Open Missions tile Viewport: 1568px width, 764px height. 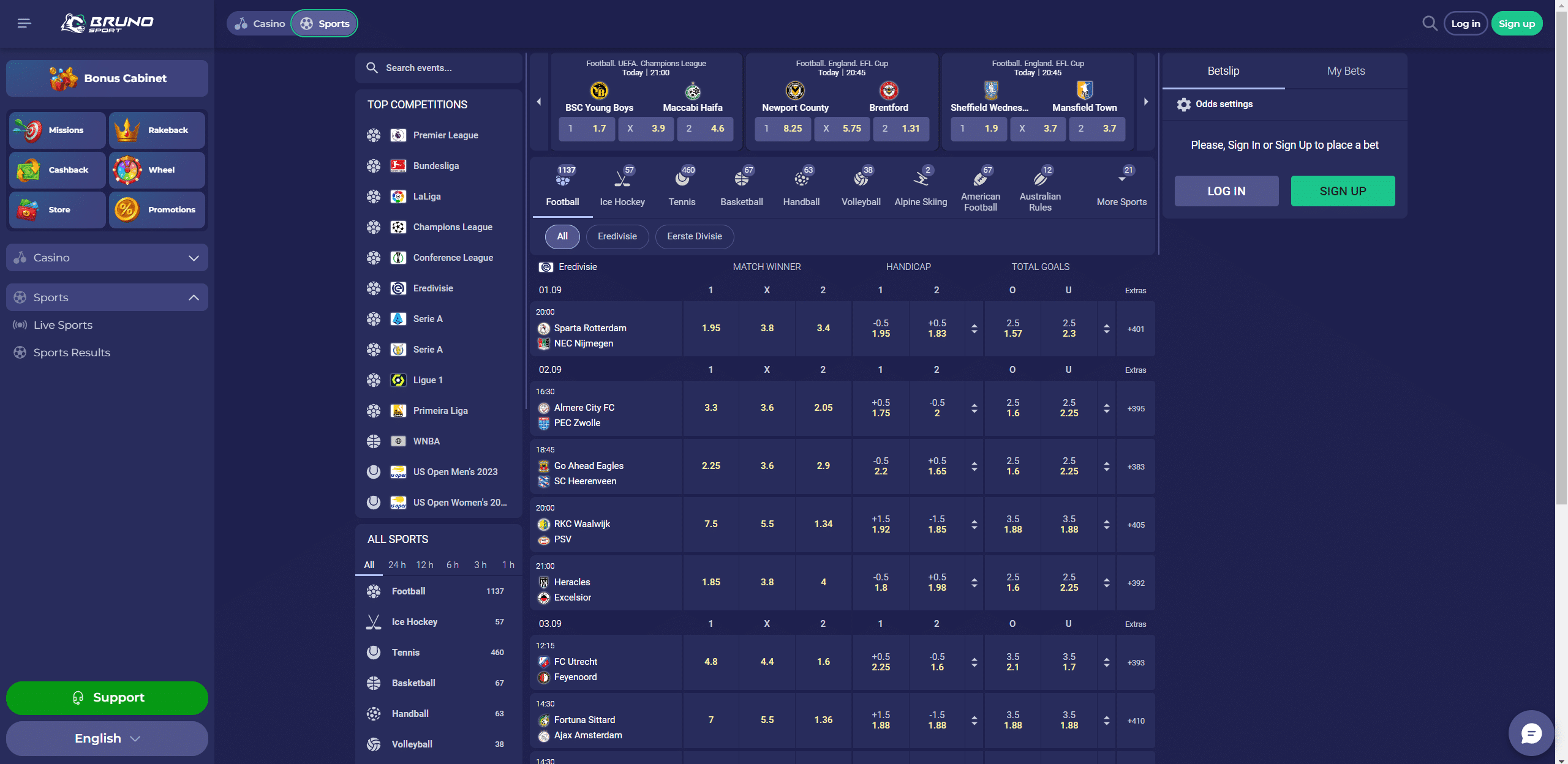point(58,130)
